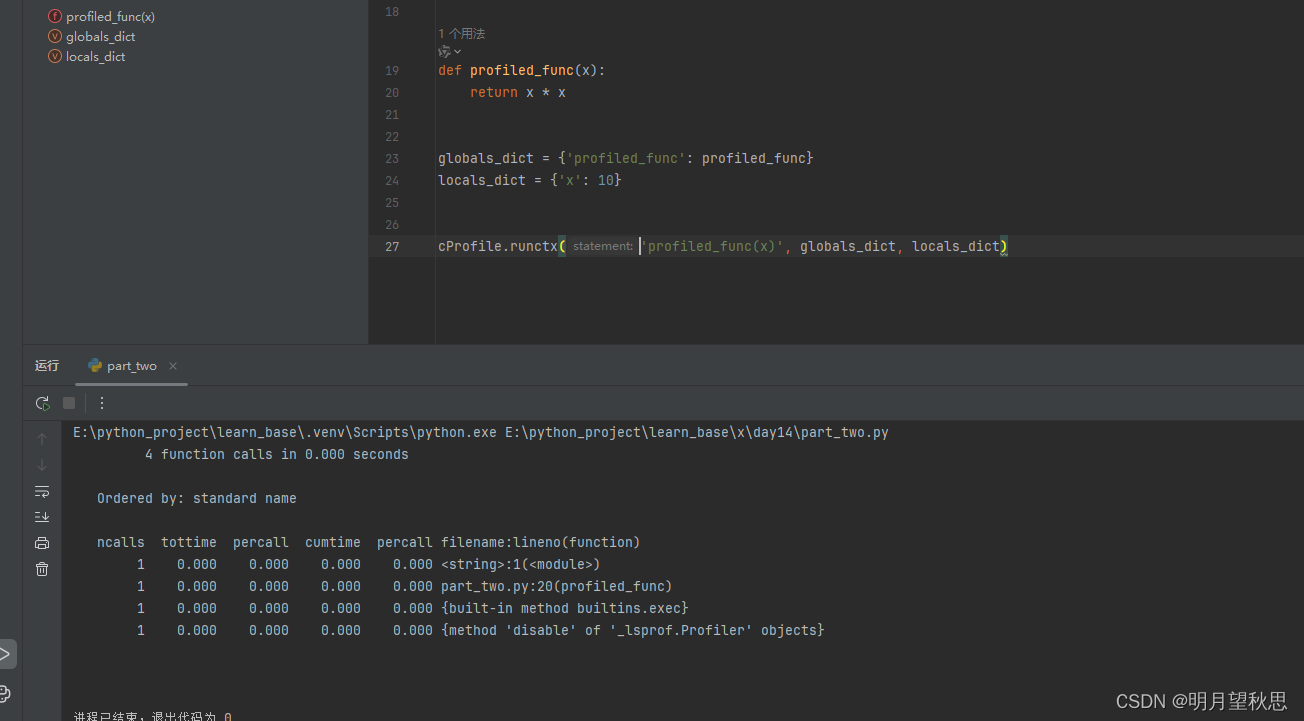Click line number 27 in the gutter
This screenshot has width=1304, height=721.
pyautogui.click(x=391, y=247)
